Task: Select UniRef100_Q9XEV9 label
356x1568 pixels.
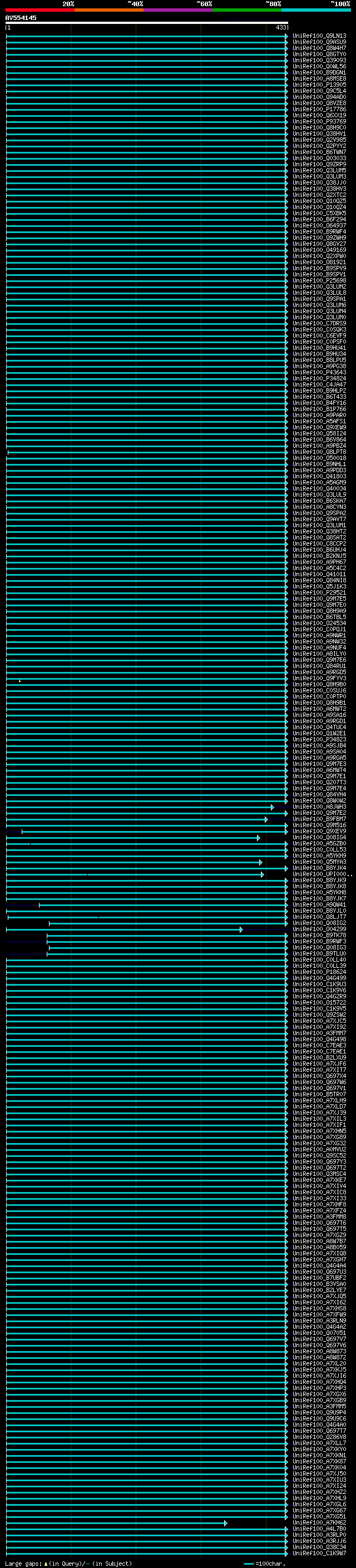Action: [x=319, y=831]
